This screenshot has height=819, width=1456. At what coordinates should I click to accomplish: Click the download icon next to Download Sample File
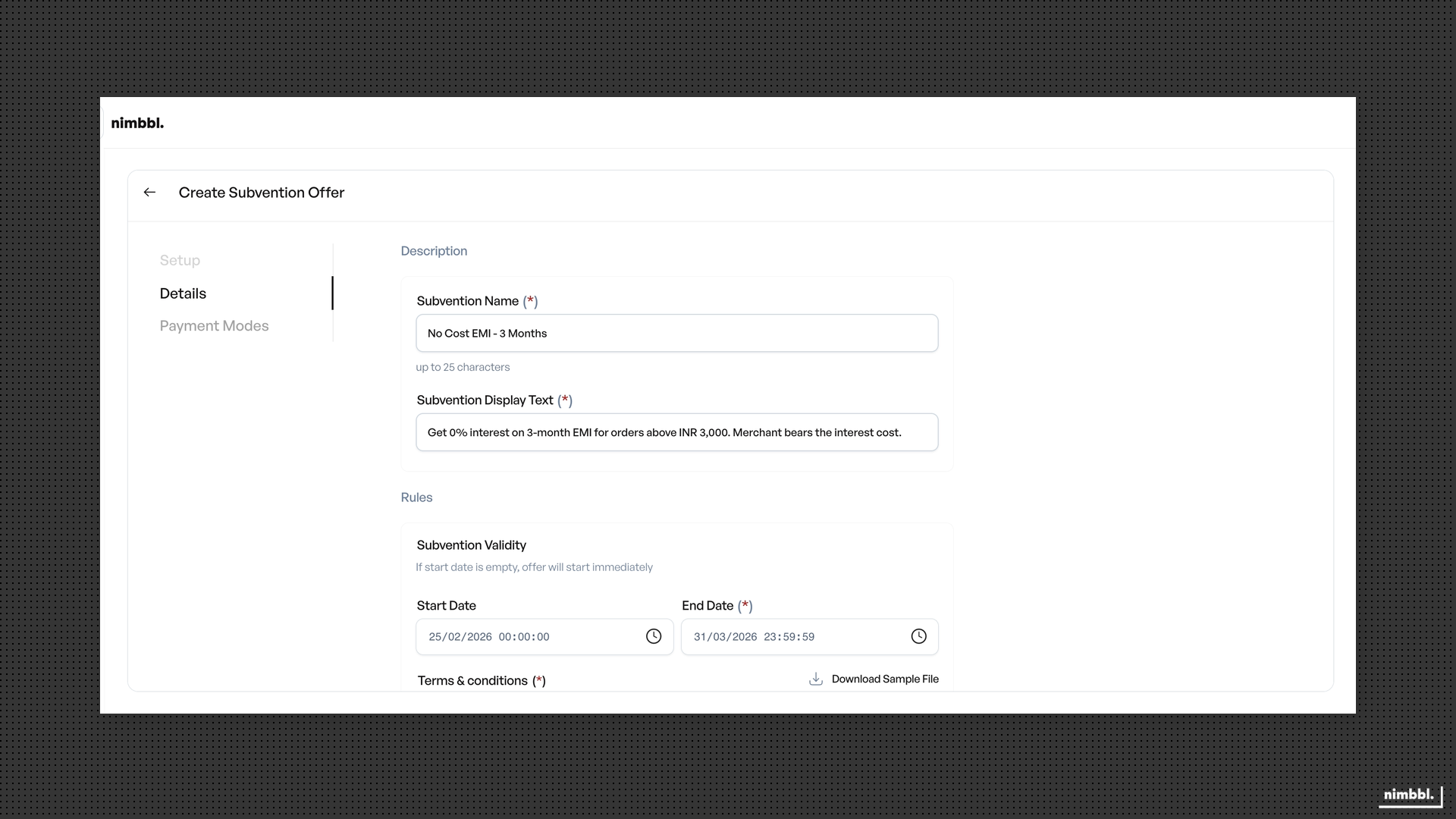815,679
